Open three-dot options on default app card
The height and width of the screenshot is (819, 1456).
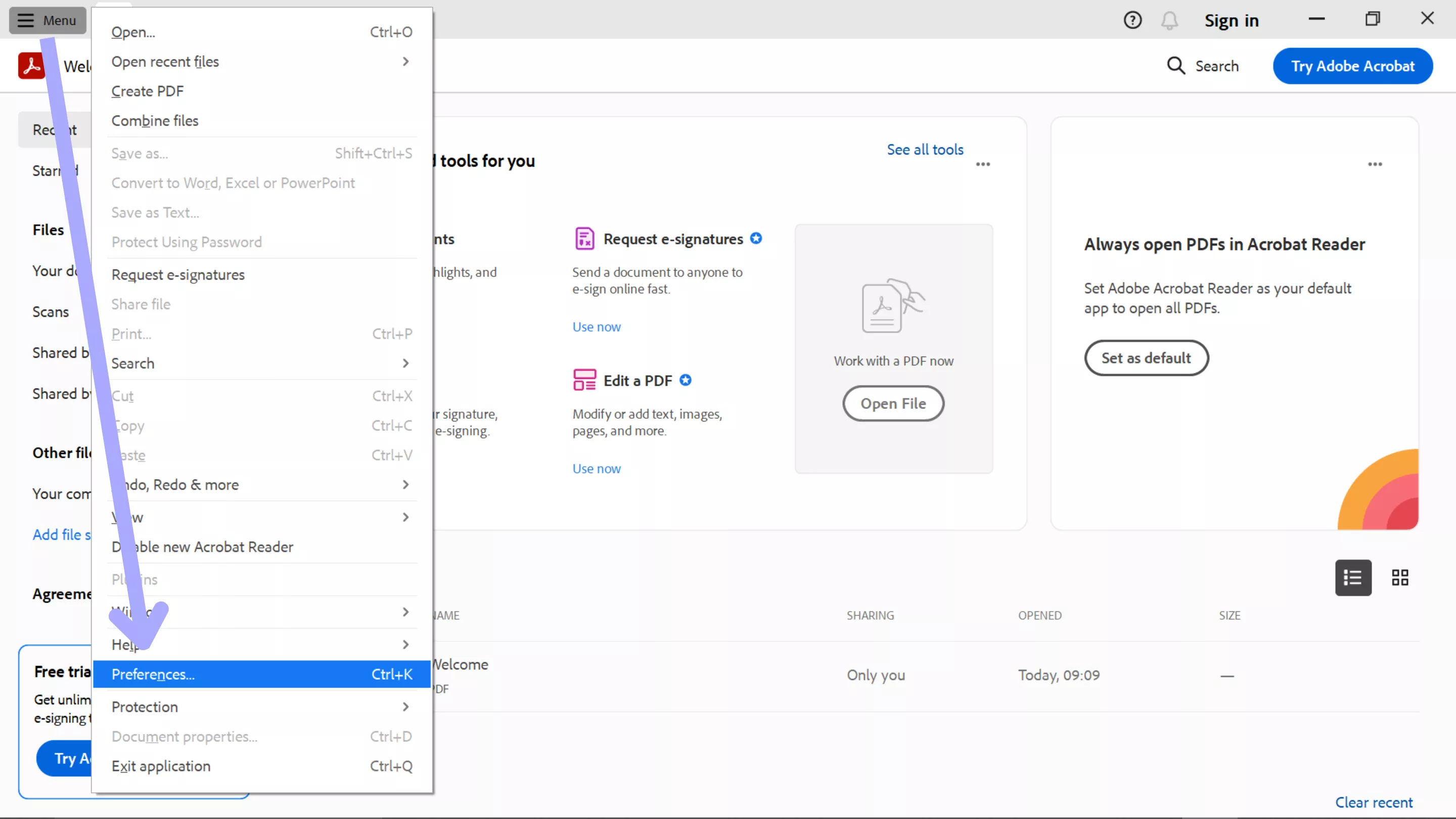(1375, 164)
